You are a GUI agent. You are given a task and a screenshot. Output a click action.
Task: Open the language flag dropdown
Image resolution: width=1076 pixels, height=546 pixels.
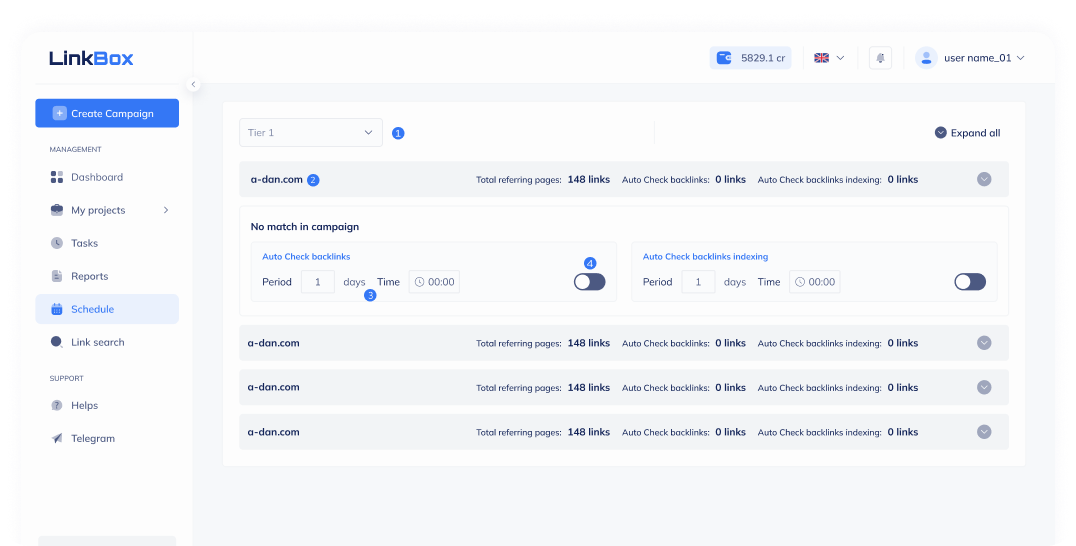point(829,58)
